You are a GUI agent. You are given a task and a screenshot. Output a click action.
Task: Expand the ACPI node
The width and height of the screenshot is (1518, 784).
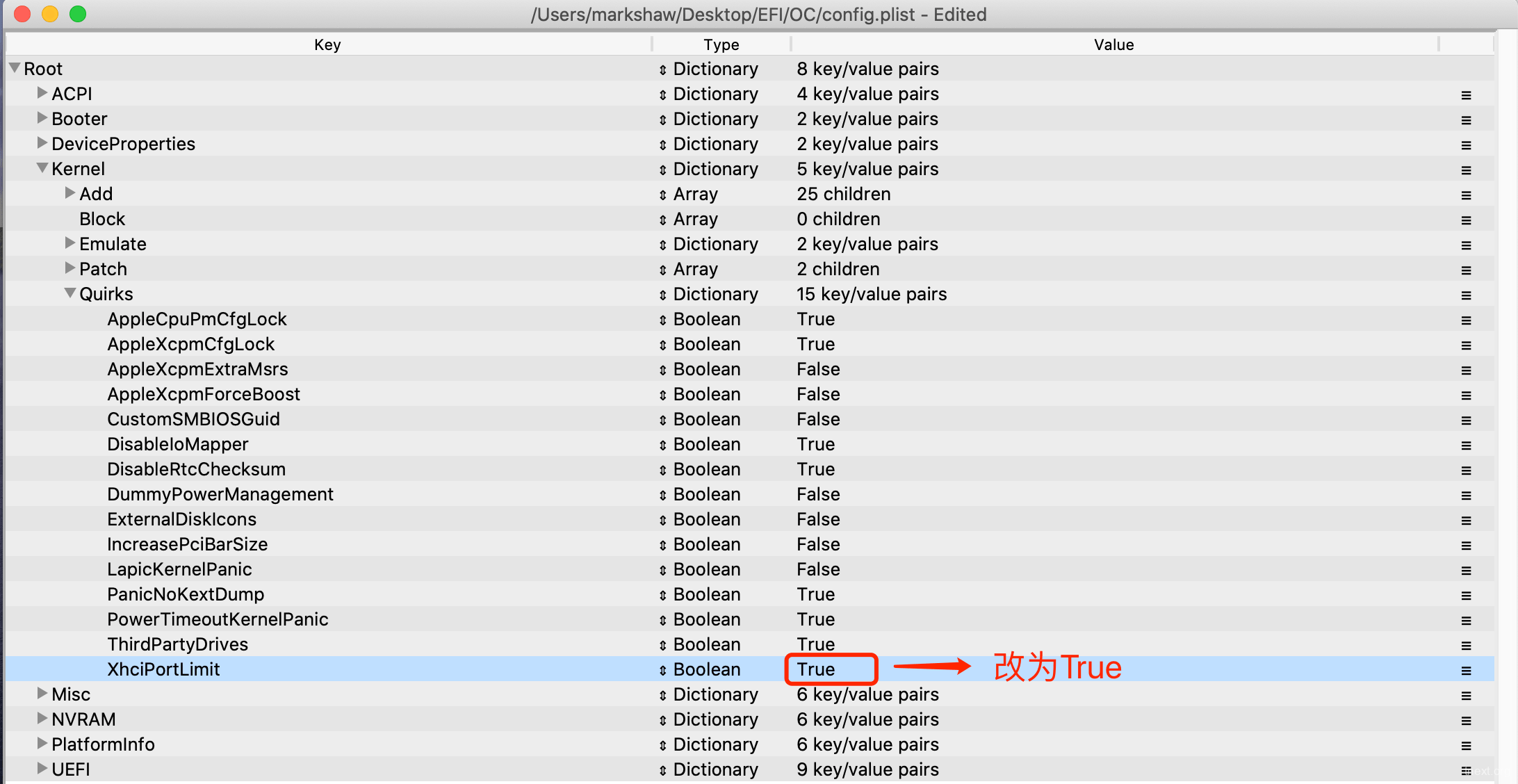point(42,92)
